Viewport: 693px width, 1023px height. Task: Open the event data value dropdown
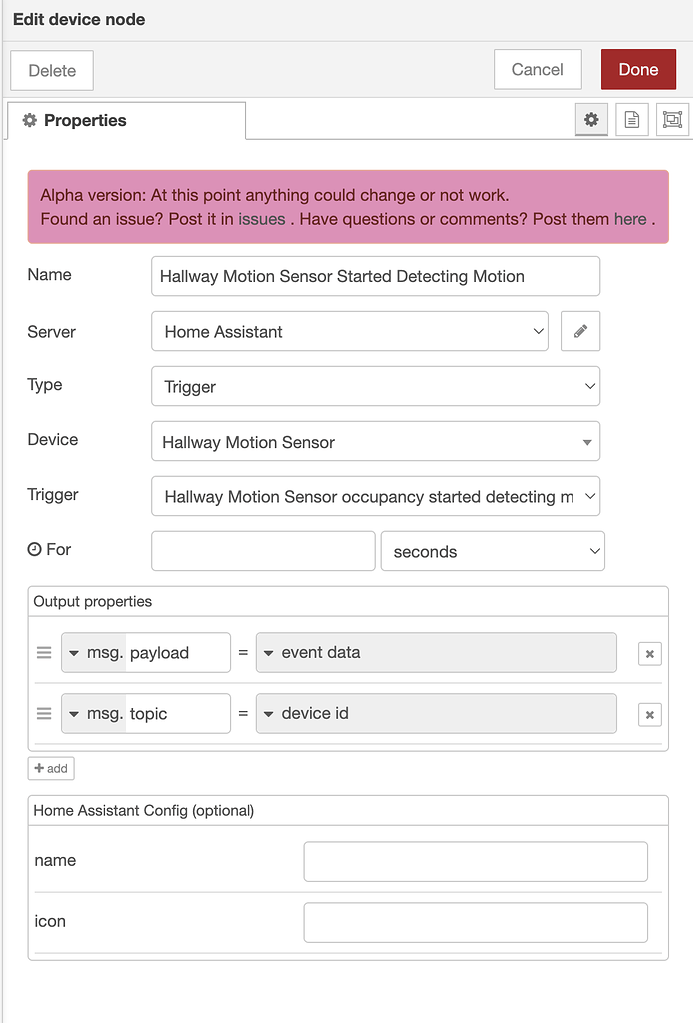(436, 652)
